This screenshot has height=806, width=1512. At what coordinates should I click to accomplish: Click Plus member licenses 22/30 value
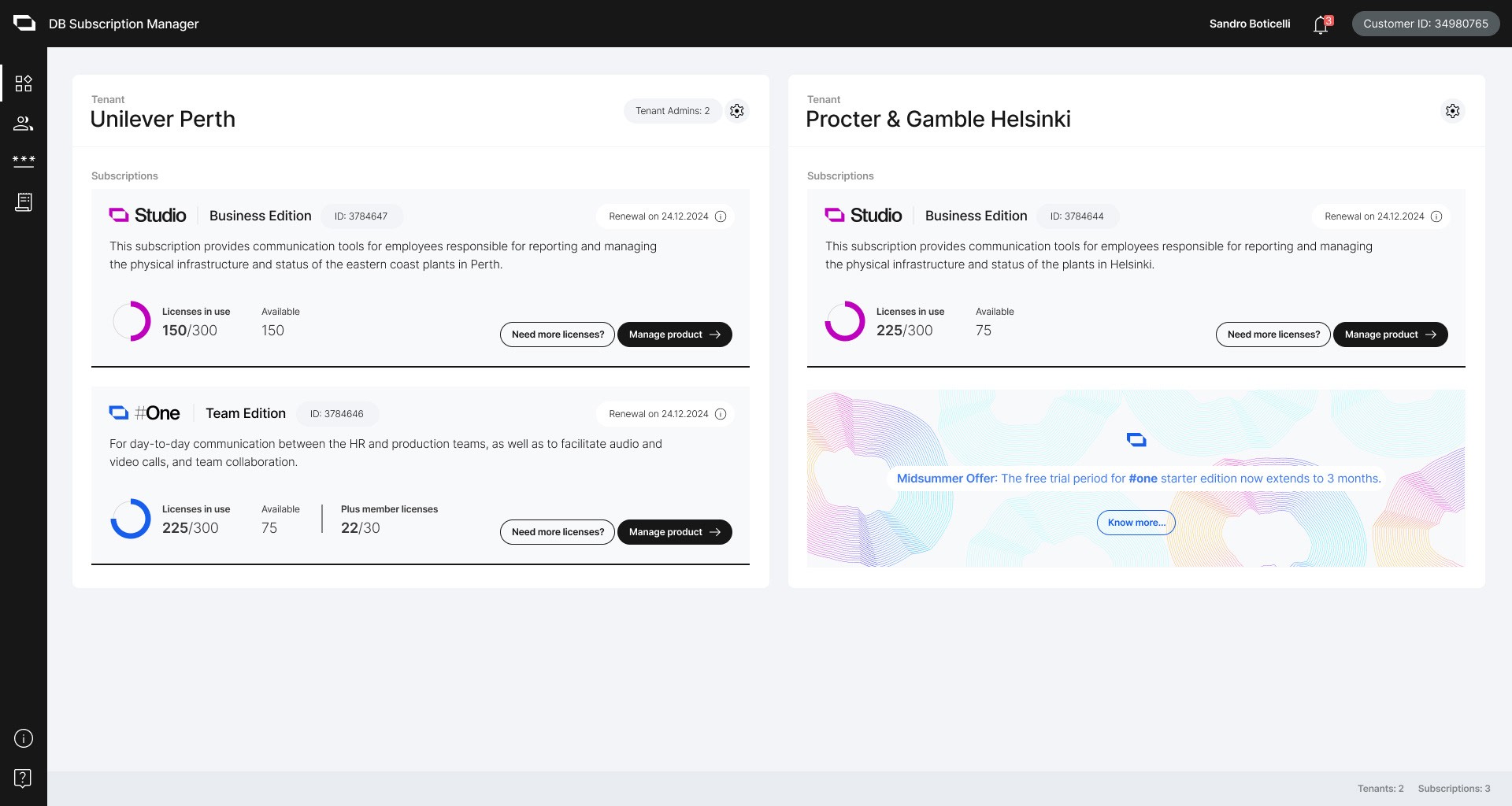click(x=361, y=528)
